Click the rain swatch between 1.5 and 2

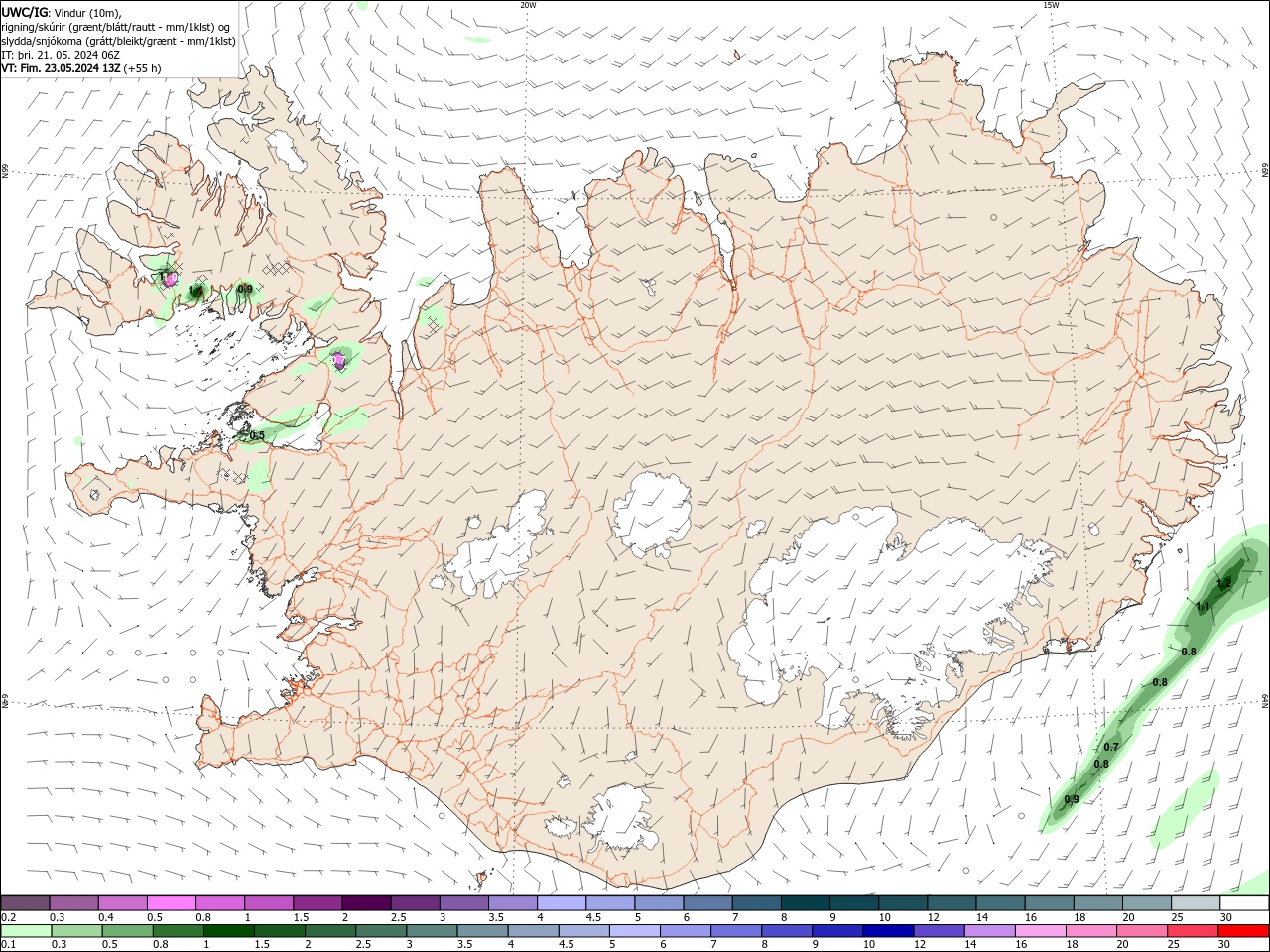(280, 930)
